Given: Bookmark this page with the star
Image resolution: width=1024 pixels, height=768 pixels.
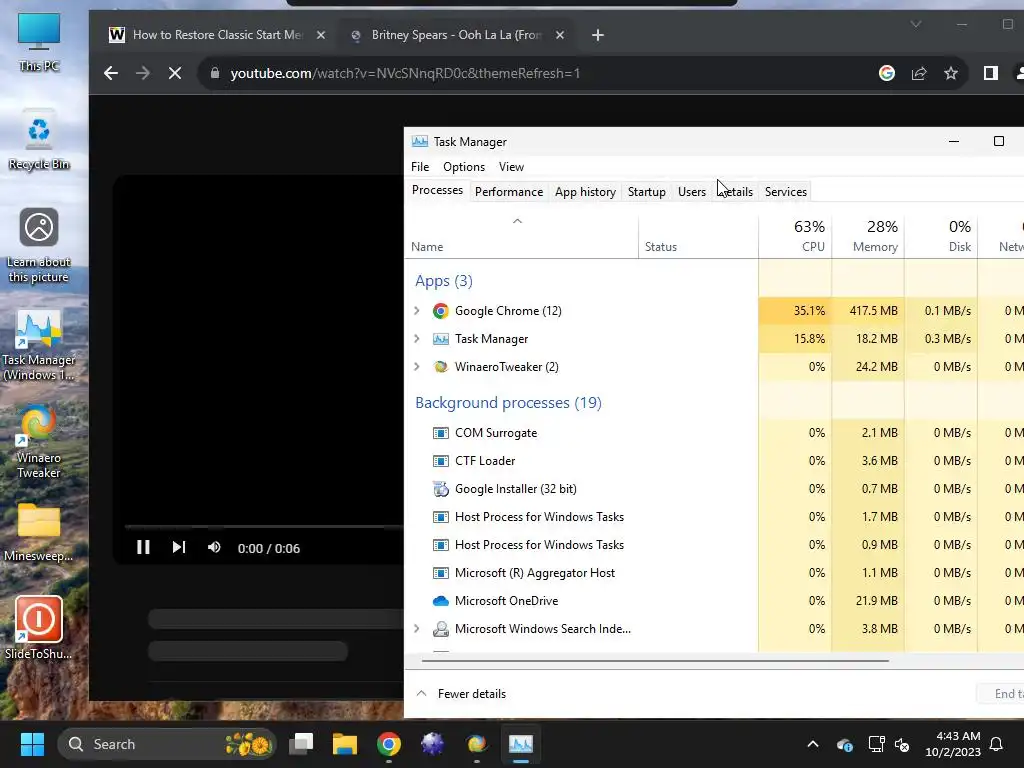Looking at the screenshot, I should (951, 73).
